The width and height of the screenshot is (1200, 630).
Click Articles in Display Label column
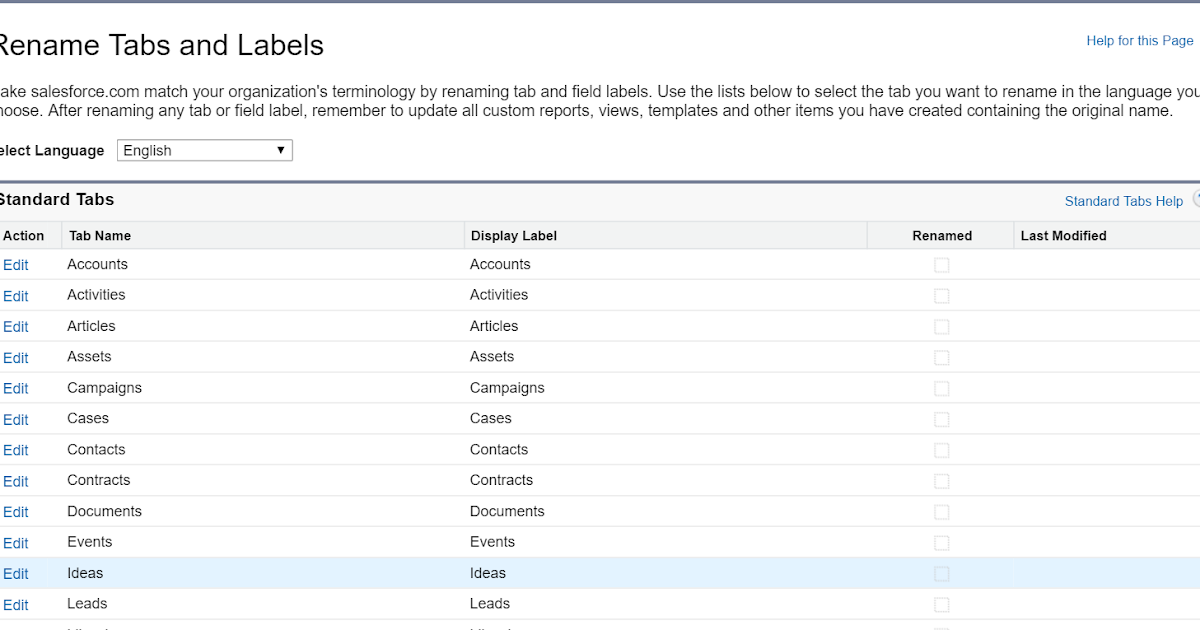pos(494,326)
